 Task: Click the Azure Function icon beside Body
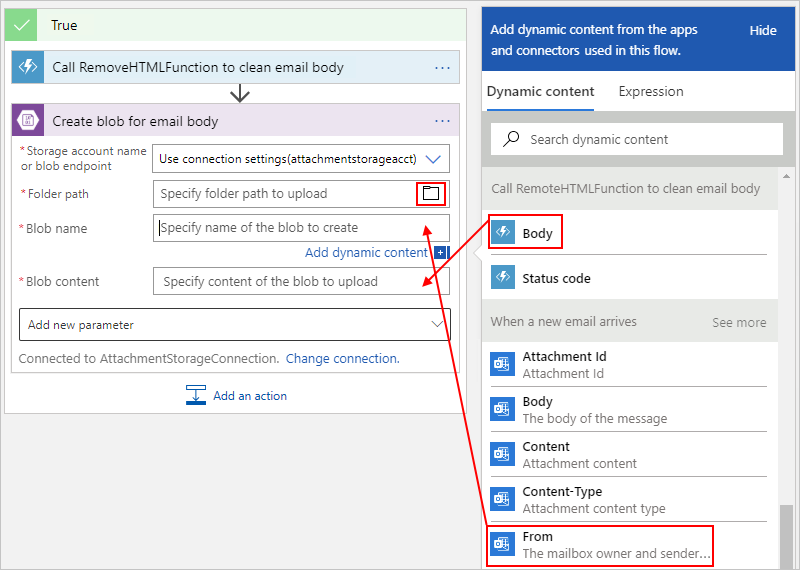tap(503, 232)
